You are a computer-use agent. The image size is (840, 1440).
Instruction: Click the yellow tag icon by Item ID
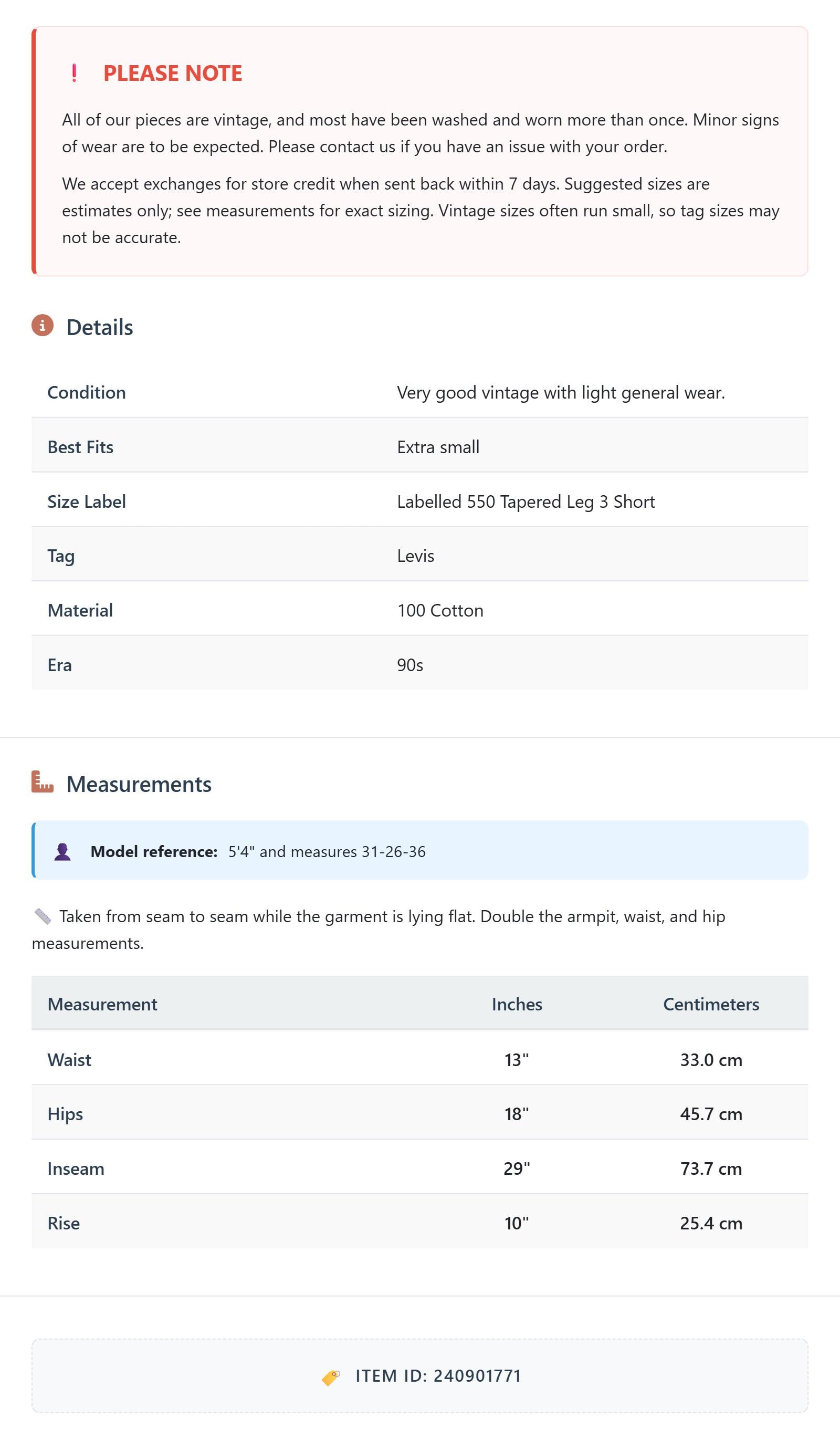point(331,1378)
